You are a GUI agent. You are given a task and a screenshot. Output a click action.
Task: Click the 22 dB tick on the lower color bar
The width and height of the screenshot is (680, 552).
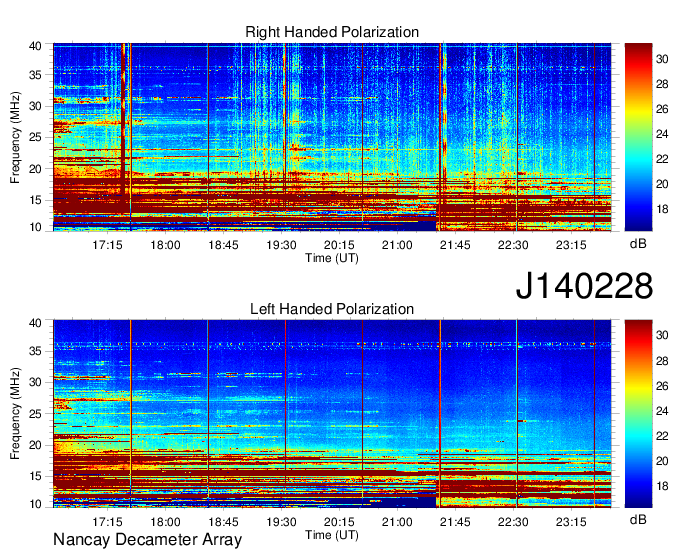[662, 436]
